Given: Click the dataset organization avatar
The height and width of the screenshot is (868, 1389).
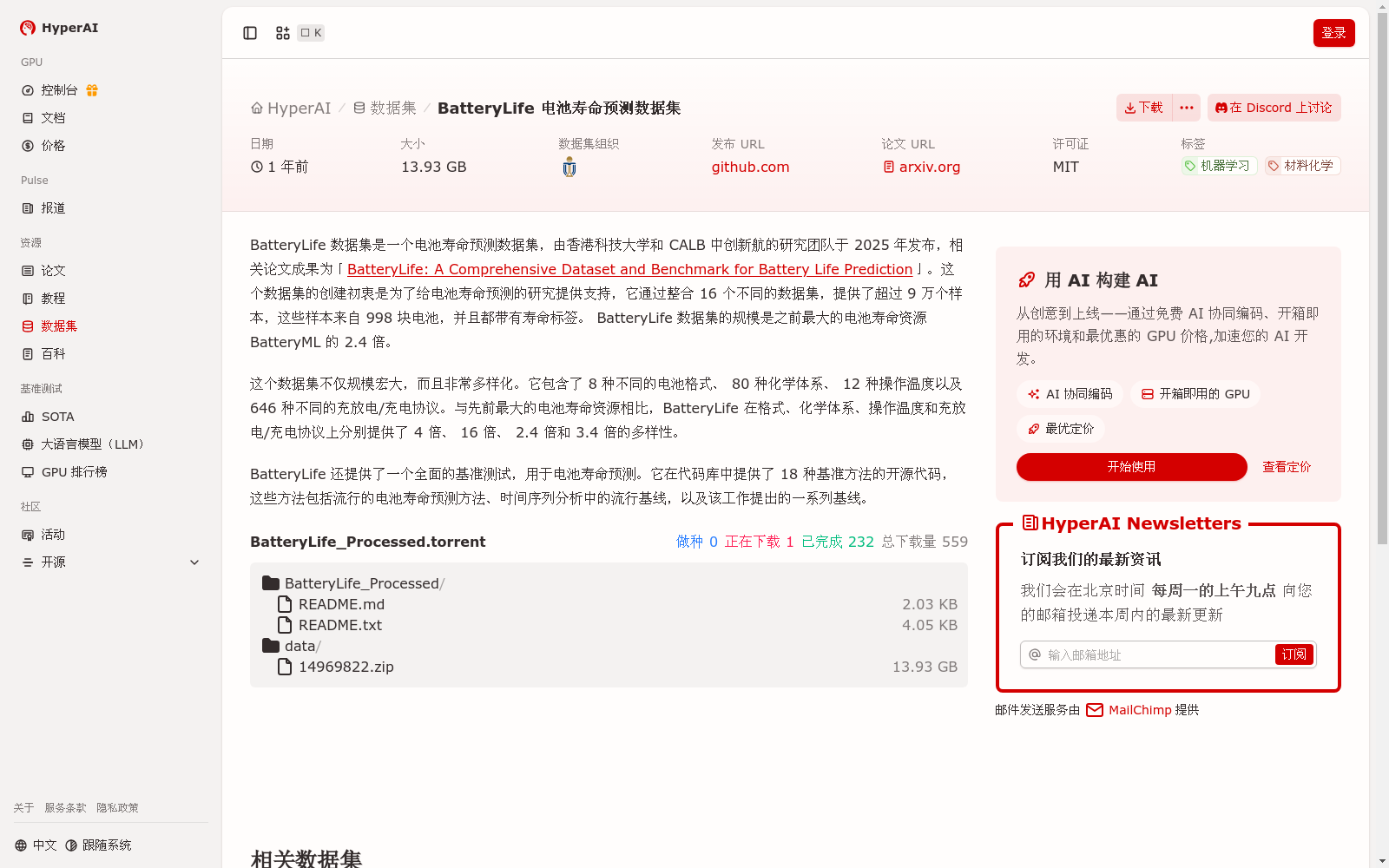Looking at the screenshot, I should coord(569,168).
